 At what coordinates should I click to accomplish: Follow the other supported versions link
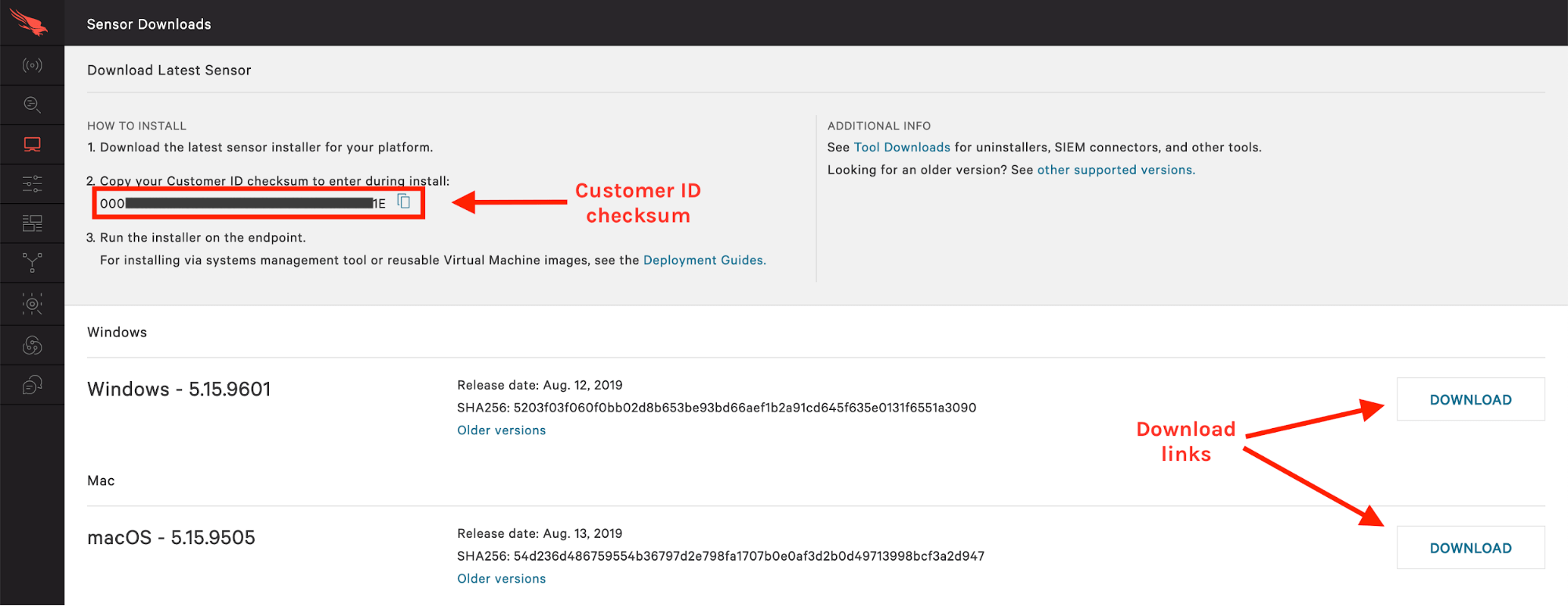click(x=1115, y=170)
